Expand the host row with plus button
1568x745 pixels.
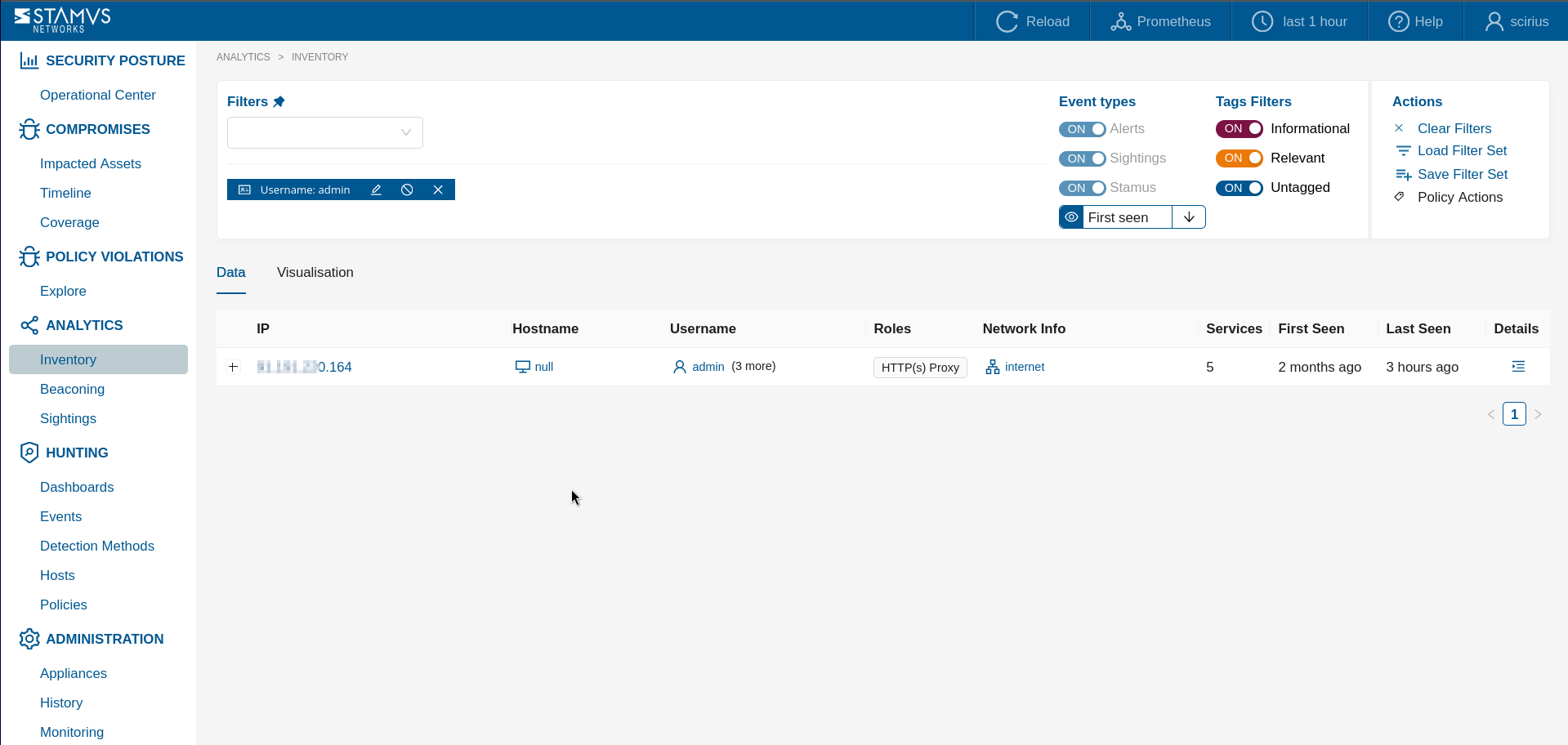pos(234,367)
